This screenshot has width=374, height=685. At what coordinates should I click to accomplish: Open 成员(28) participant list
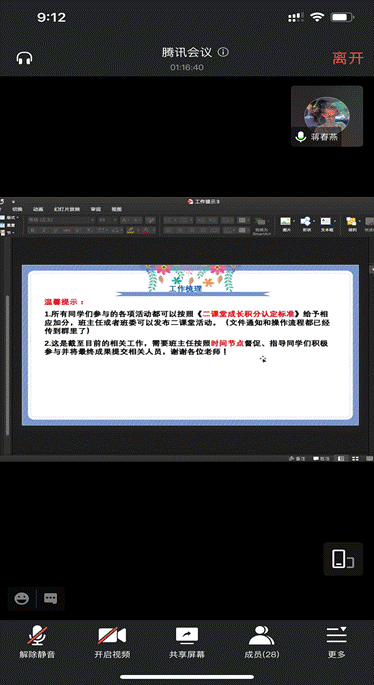(262, 642)
